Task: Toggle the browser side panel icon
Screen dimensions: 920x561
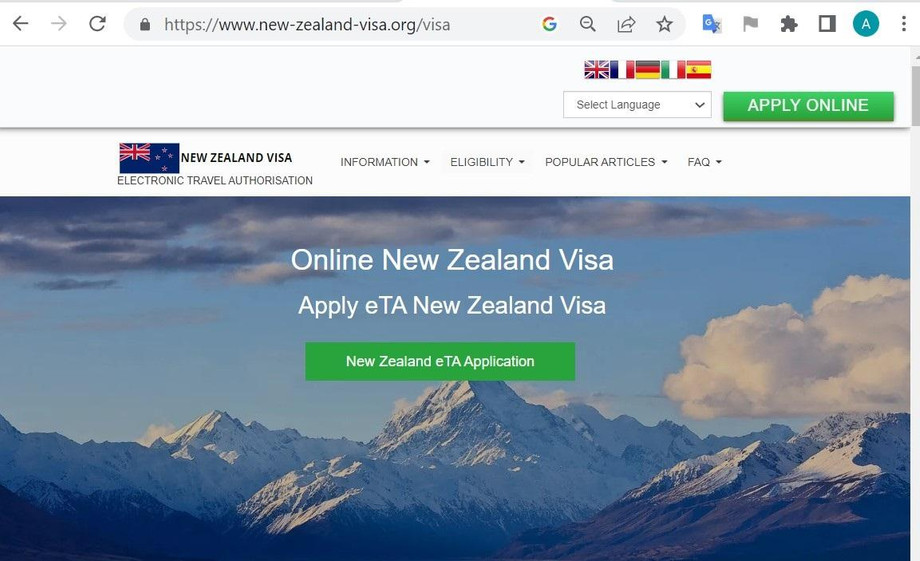Action: coord(827,24)
